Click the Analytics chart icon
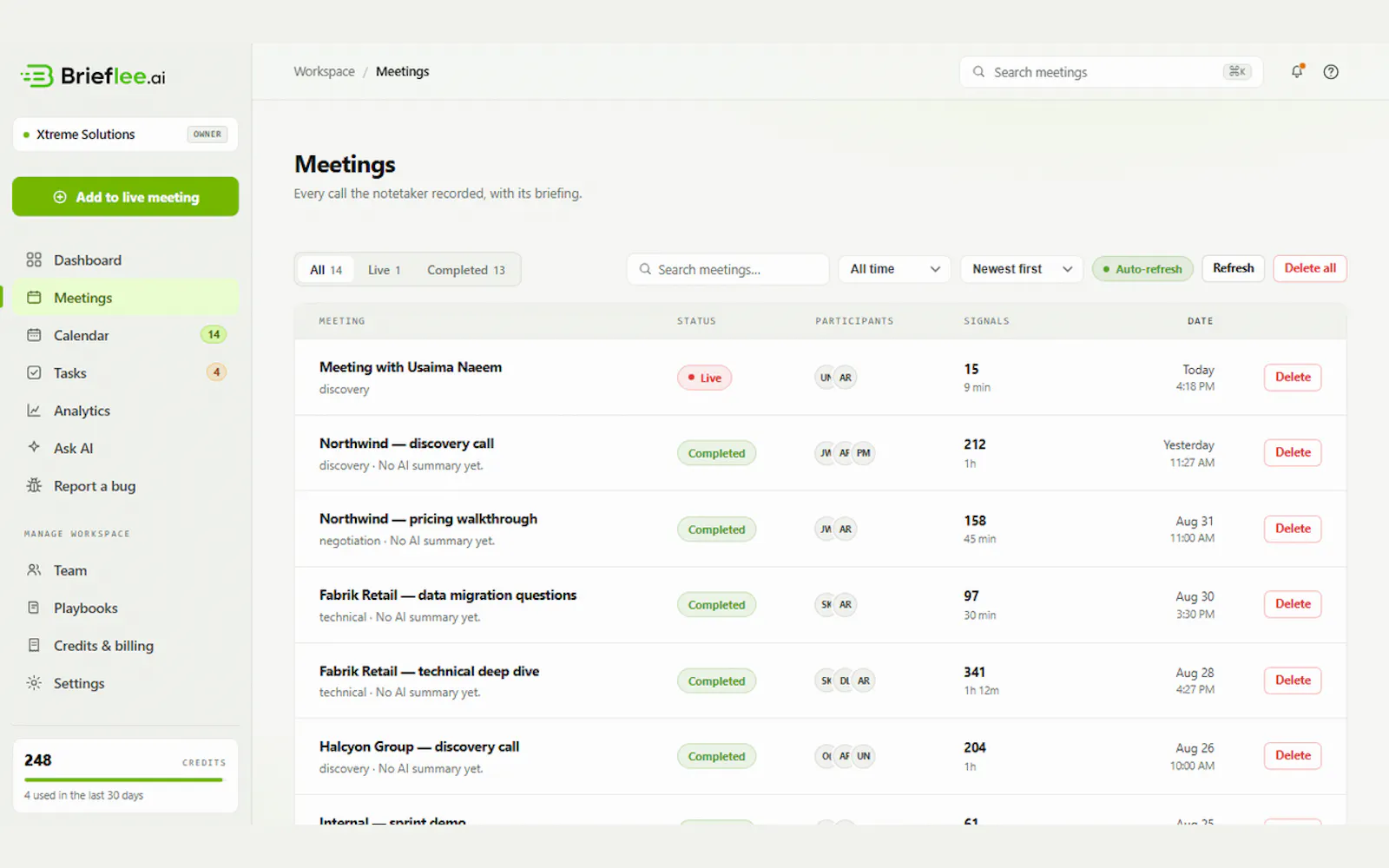This screenshot has width=1389, height=868. (x=34, y=411)
